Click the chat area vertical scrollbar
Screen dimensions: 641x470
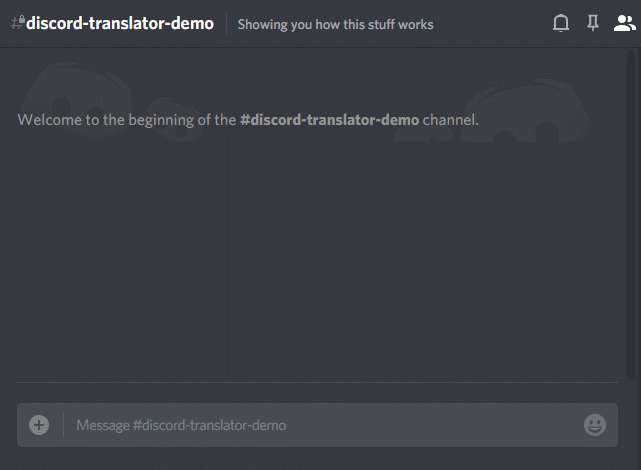pos(632,215)
